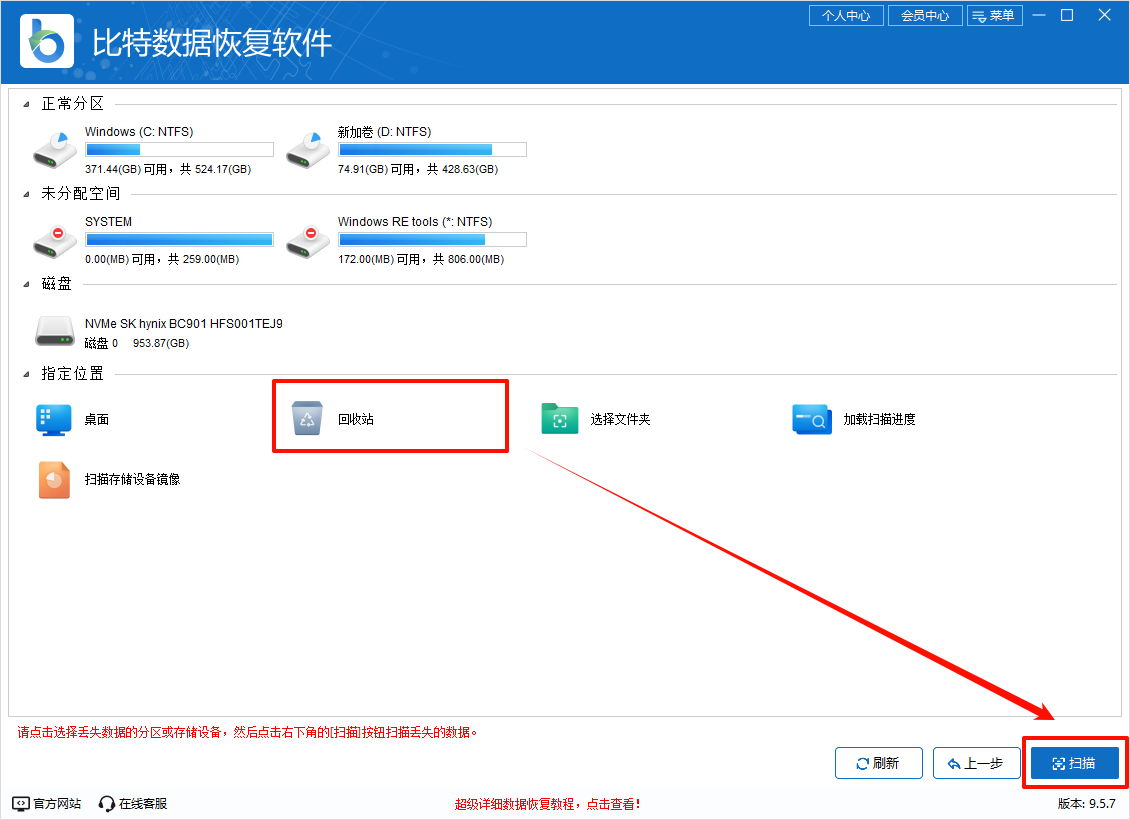This screenshot has width=1130, height=820.
Task: Open the data recovery tutorial link
Action: click(x=547, y=803)
